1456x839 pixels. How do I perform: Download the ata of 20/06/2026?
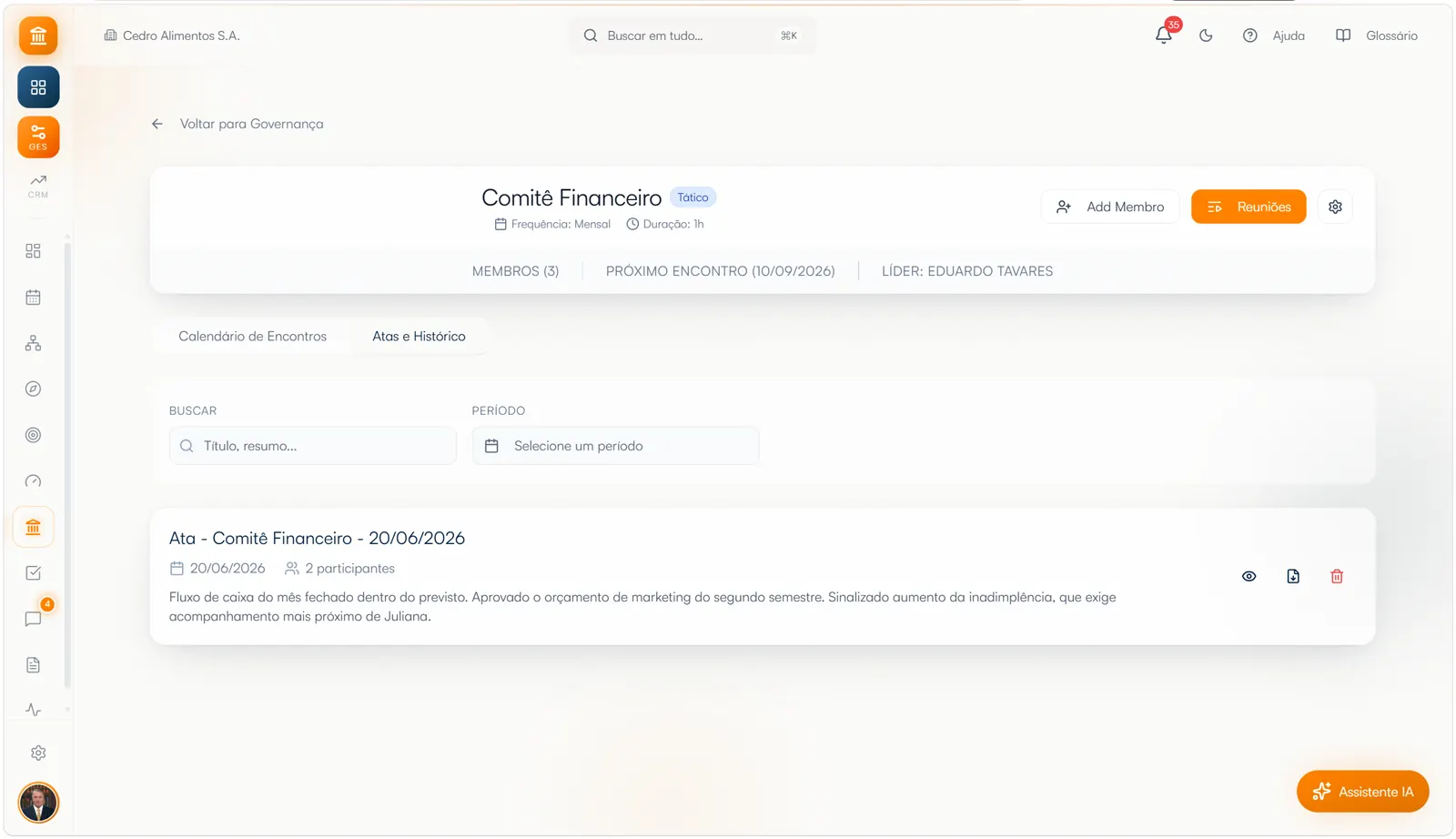(1293, 577)
